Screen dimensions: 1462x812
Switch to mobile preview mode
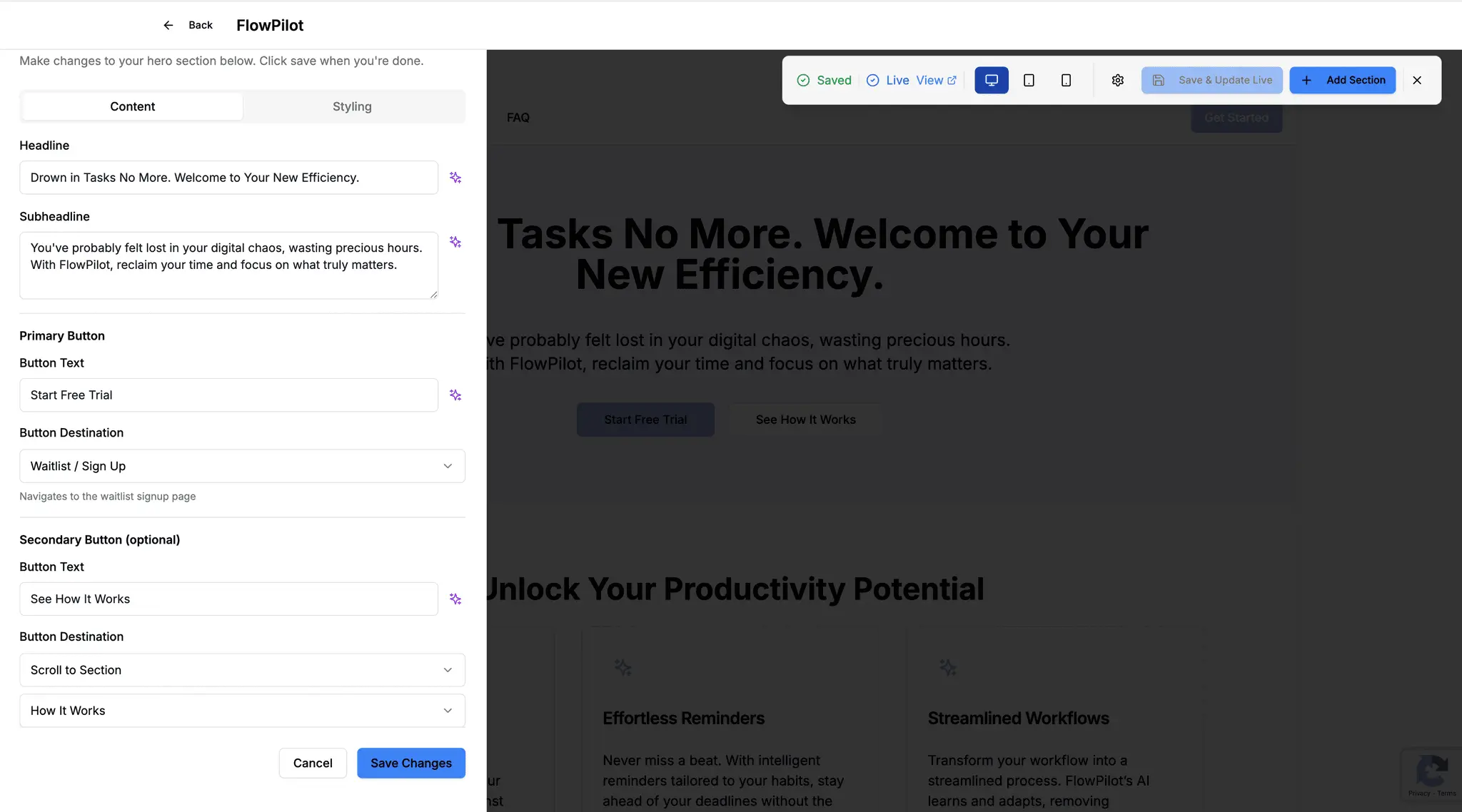click(x=1066, y=80)
